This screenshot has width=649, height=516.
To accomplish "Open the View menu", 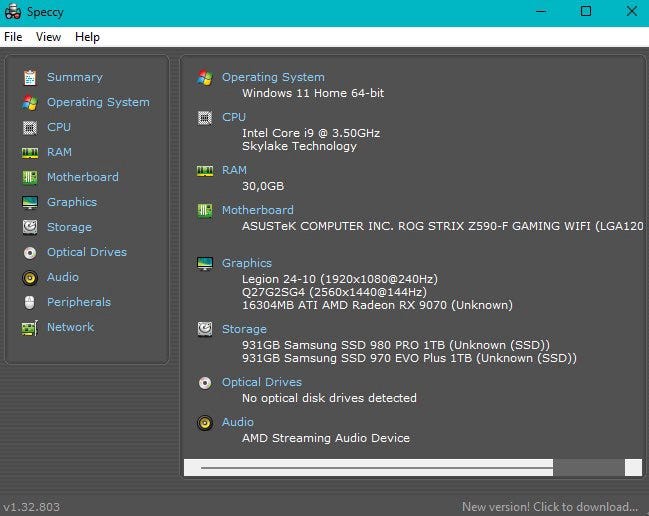I will point(48,37).
